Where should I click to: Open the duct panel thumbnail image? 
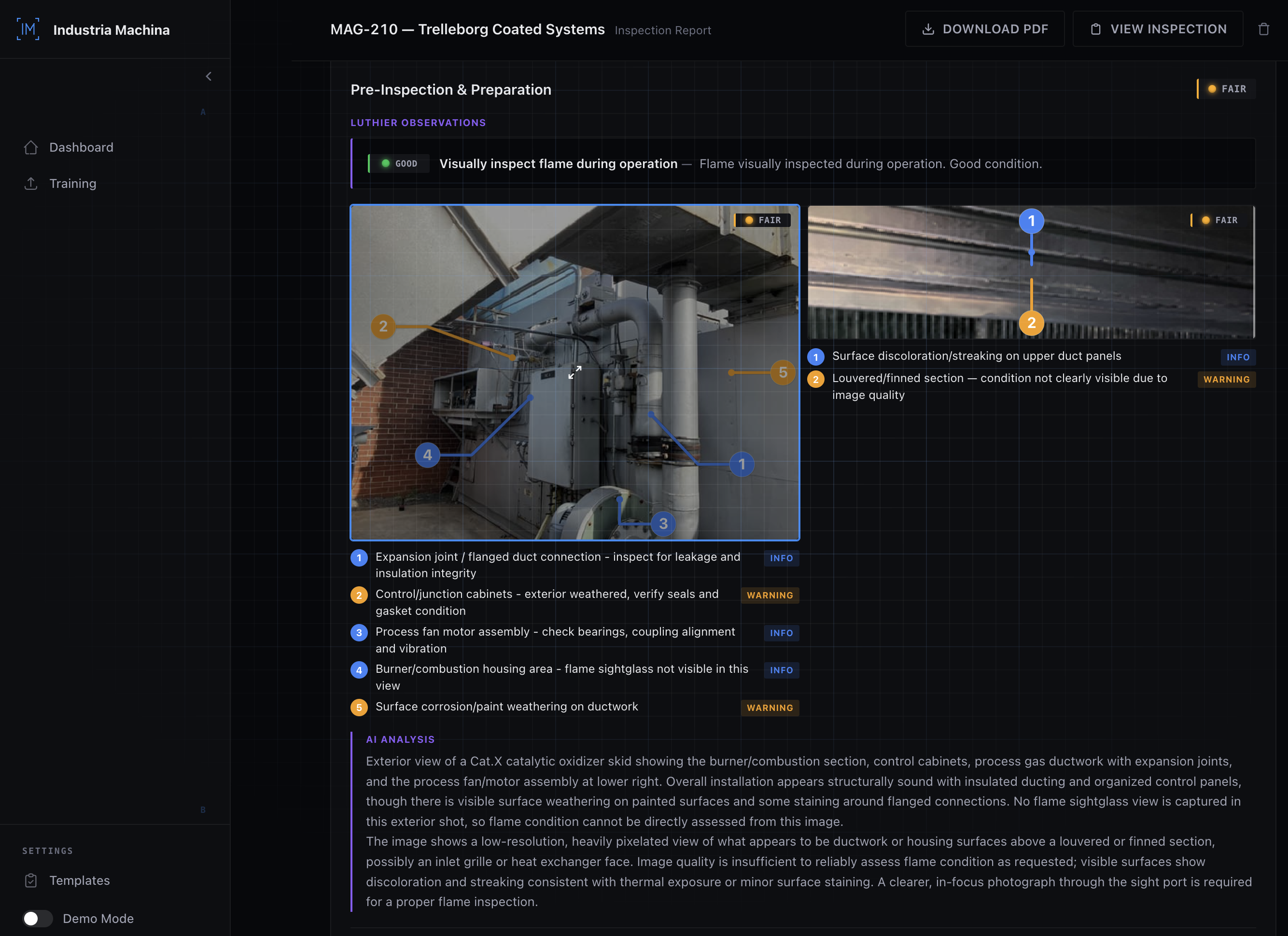pyautogui.click(x=1031, y=271)
